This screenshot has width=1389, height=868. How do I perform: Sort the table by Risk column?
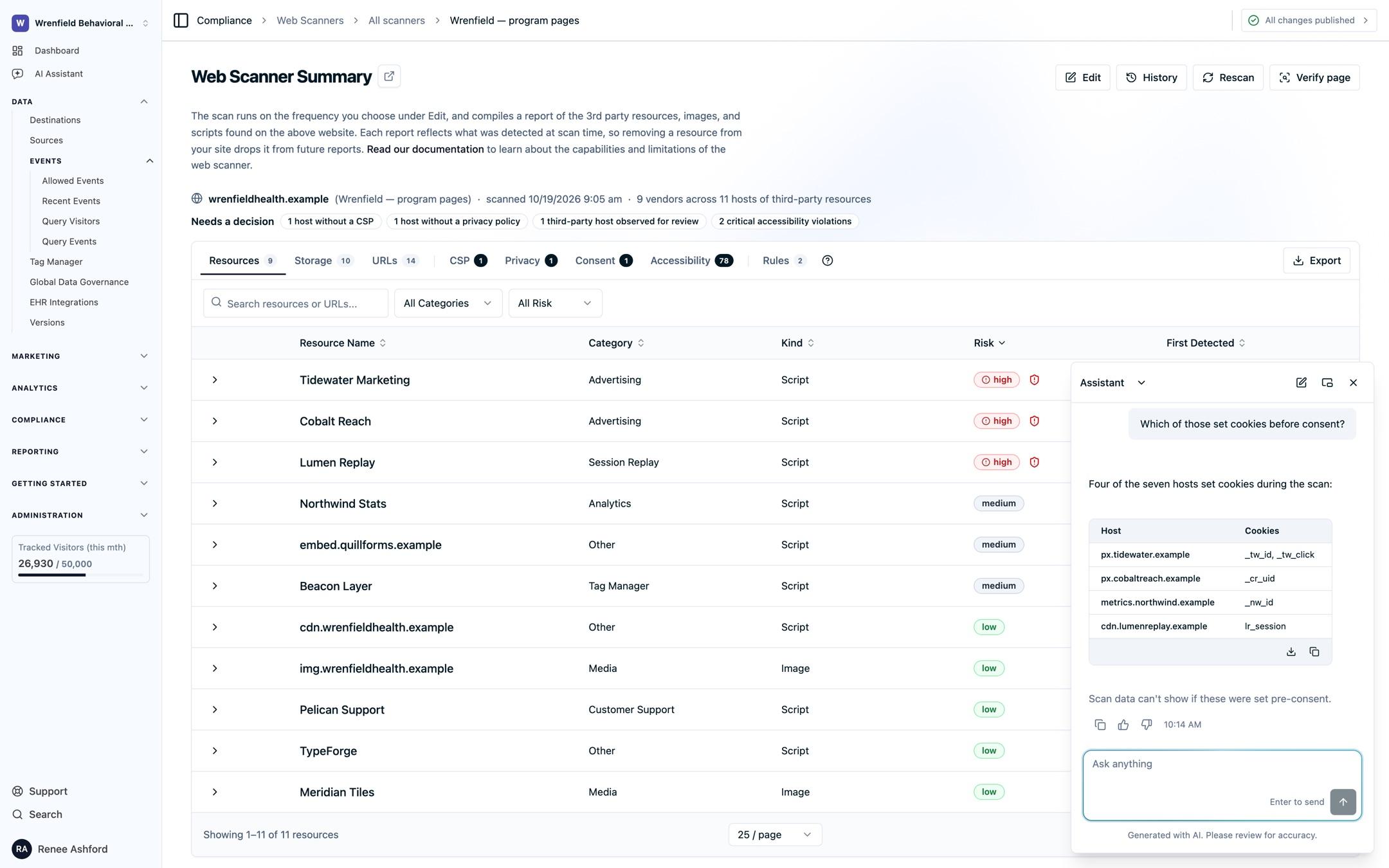pos(989,343)
